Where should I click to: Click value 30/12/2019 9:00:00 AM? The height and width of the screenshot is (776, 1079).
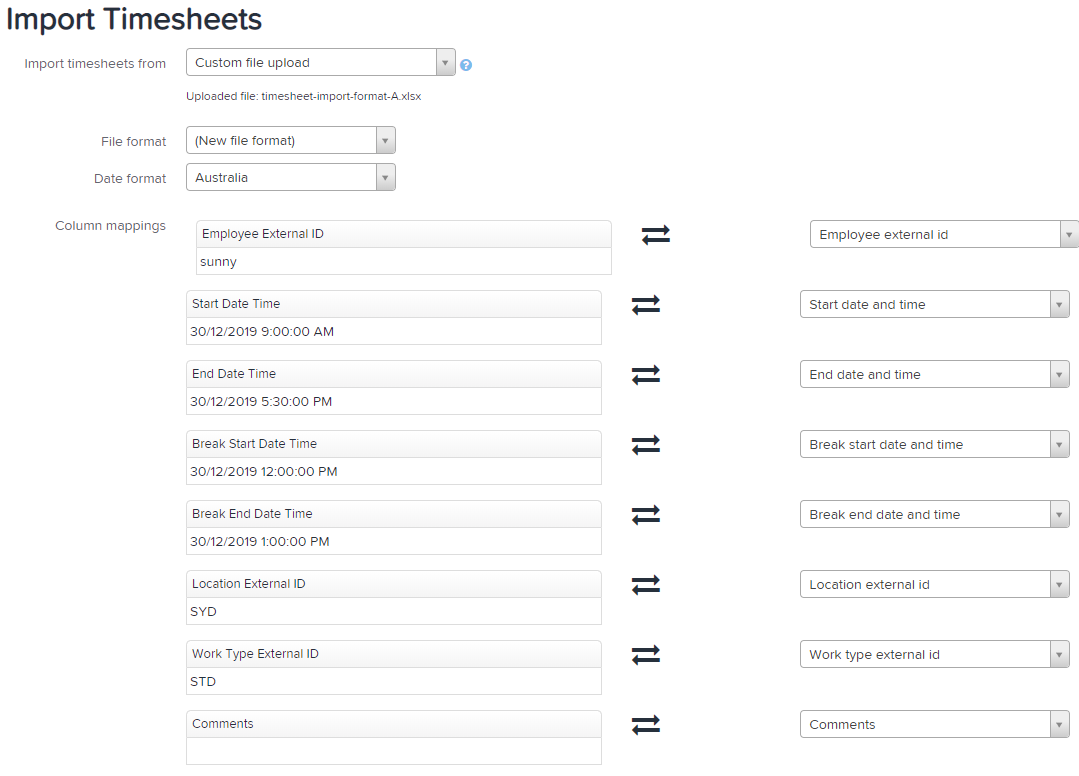(x=394, y=332)
